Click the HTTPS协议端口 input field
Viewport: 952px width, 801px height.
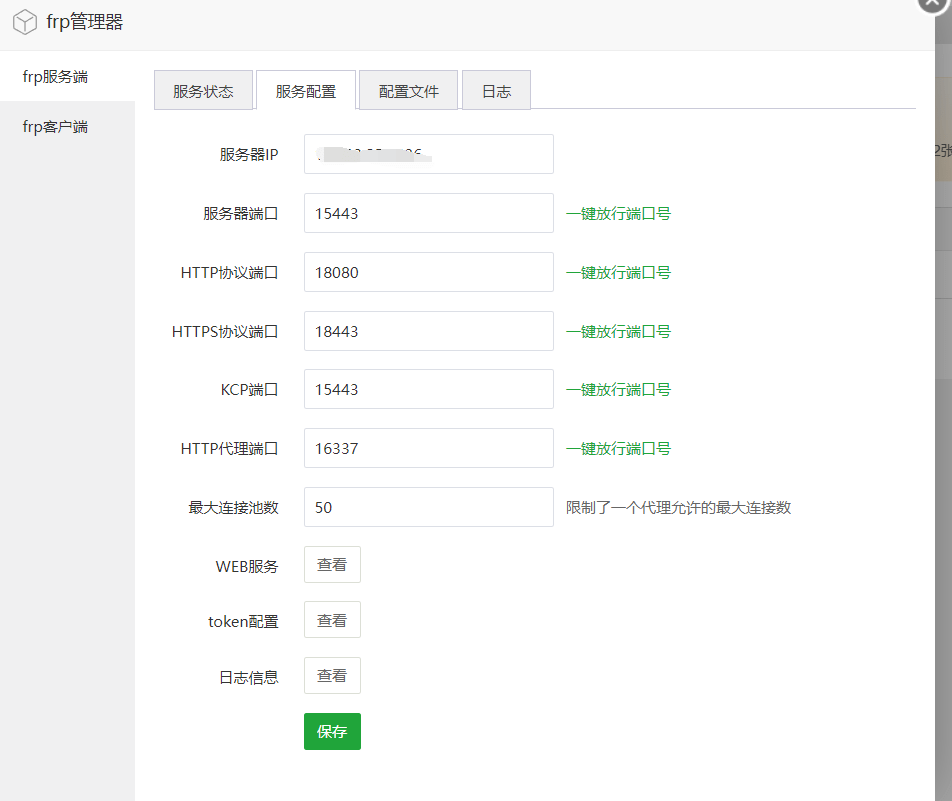point(428,331)
